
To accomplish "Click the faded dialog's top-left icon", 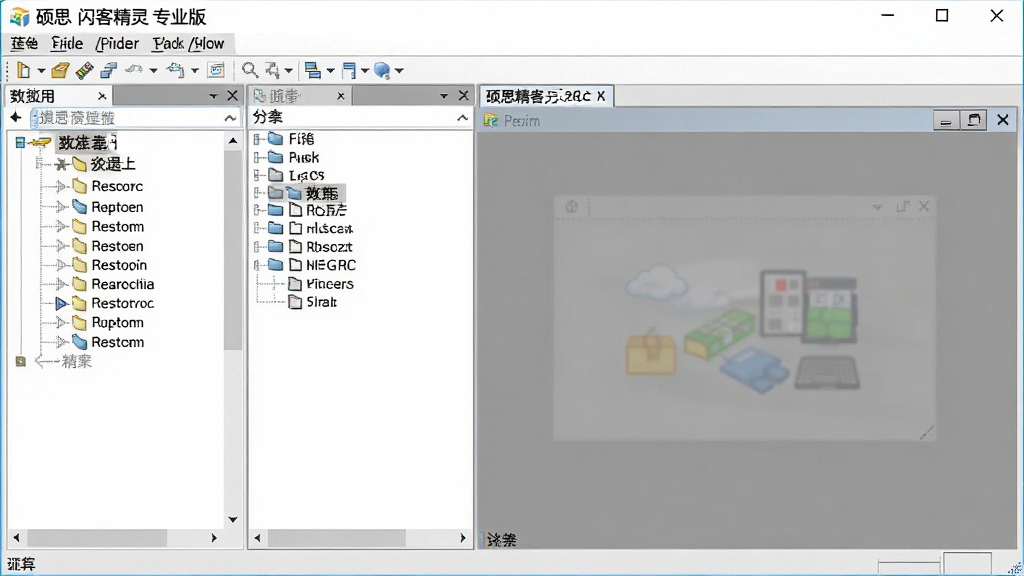I will point(571,206).
